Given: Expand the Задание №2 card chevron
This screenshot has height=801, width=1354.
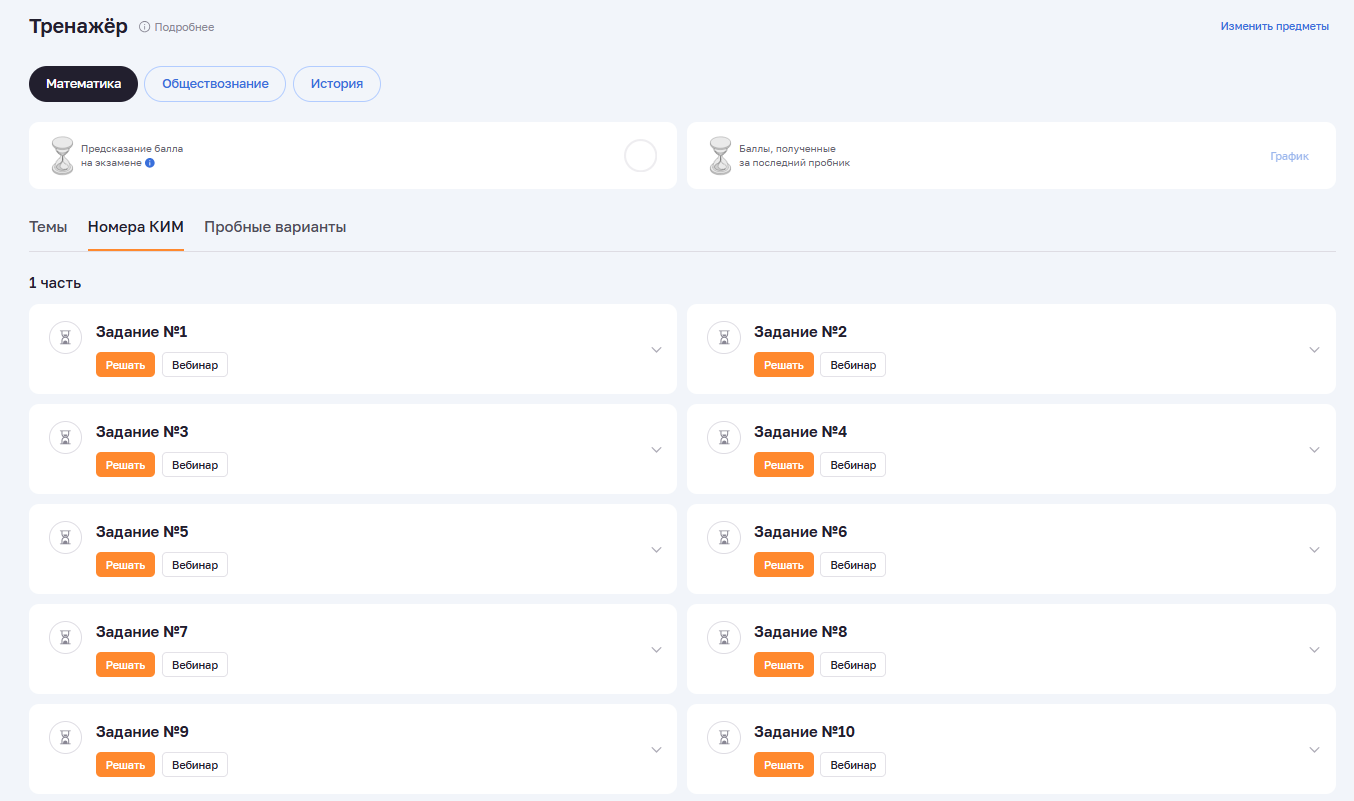Looking at the screenshot, I should pos(1314,350).
